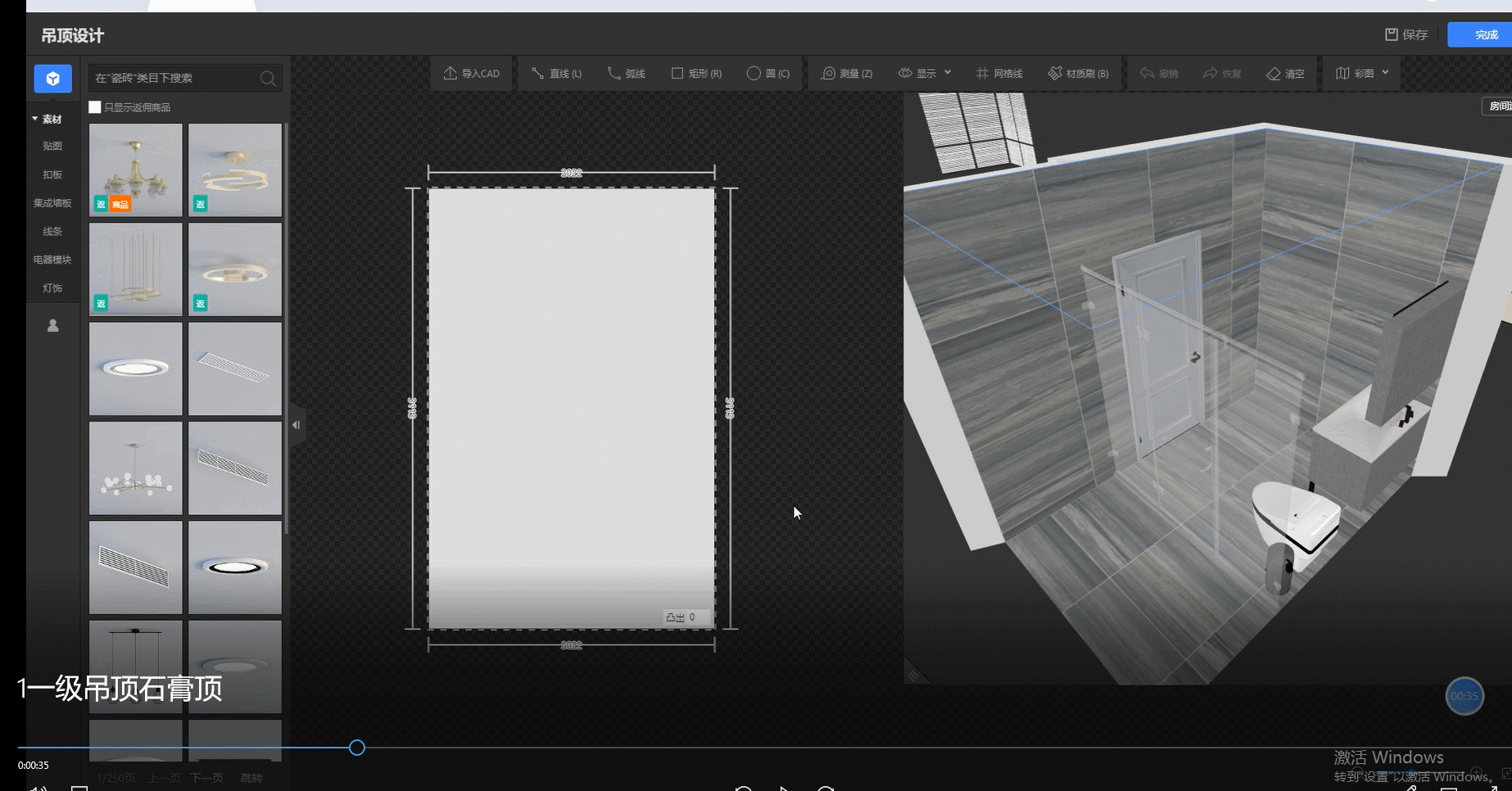Select the 圆 circle tool
Screen dimensions: 1512x791
coord(767,74)
